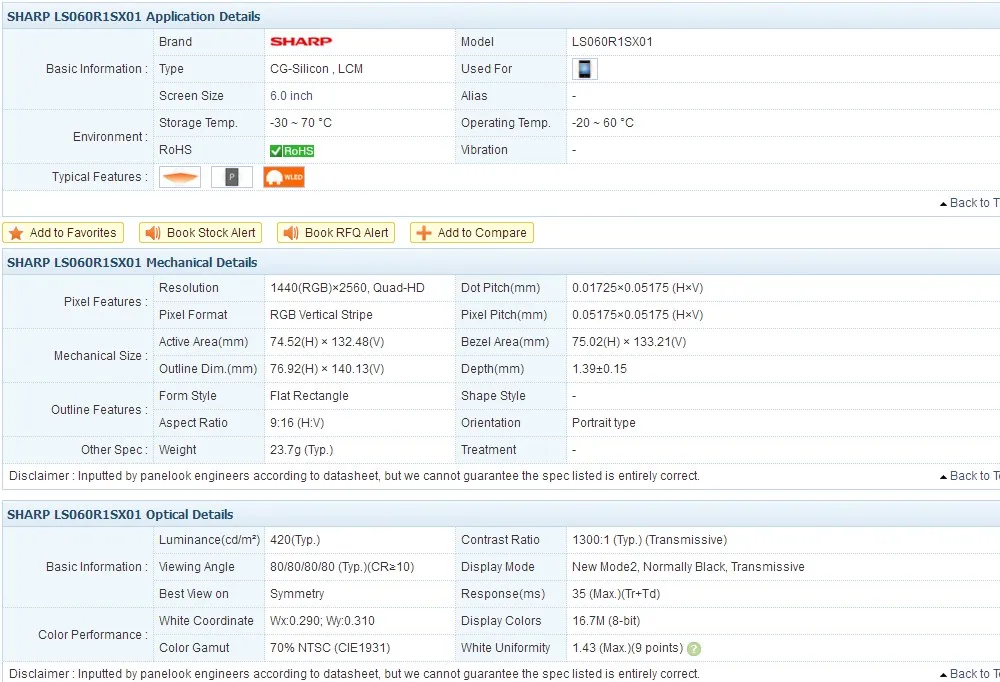Click the storage temp value -30 ~ 70 °C
This screenshot has height=682, width=1000.
pyautogui.click(x=301, y=122)
